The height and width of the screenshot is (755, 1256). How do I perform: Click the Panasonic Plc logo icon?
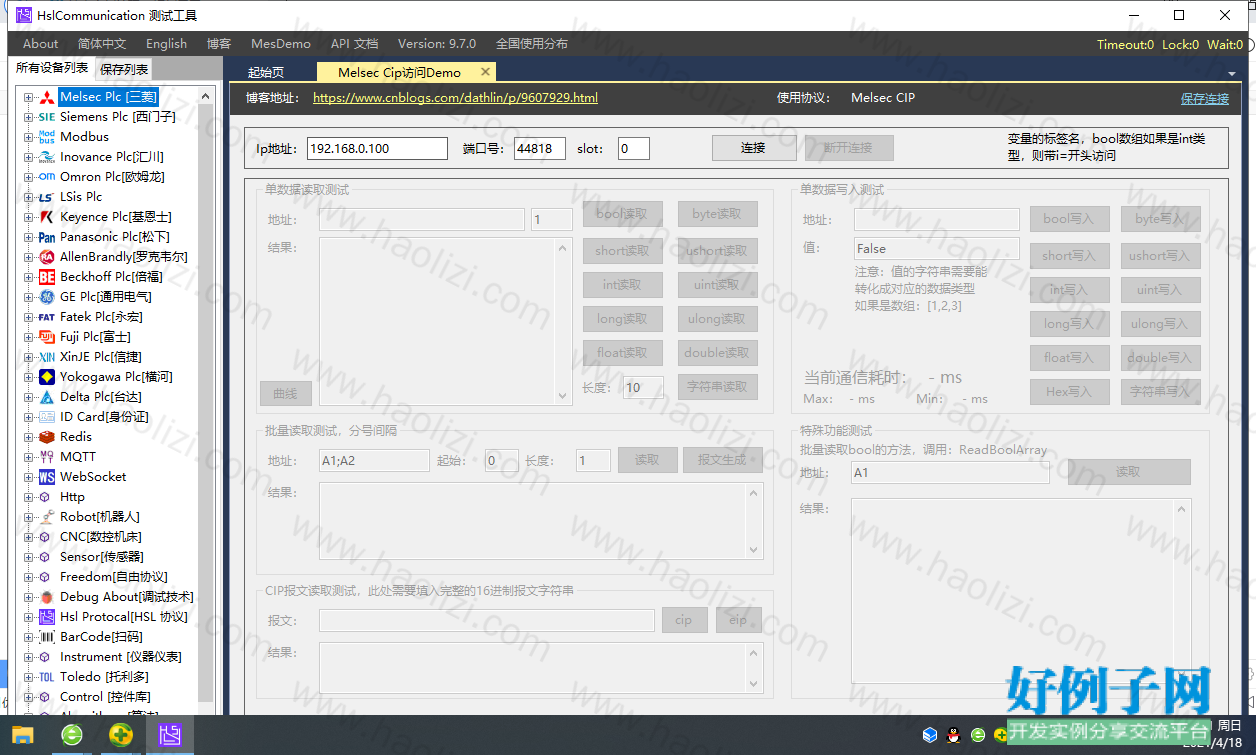[46, 237]
